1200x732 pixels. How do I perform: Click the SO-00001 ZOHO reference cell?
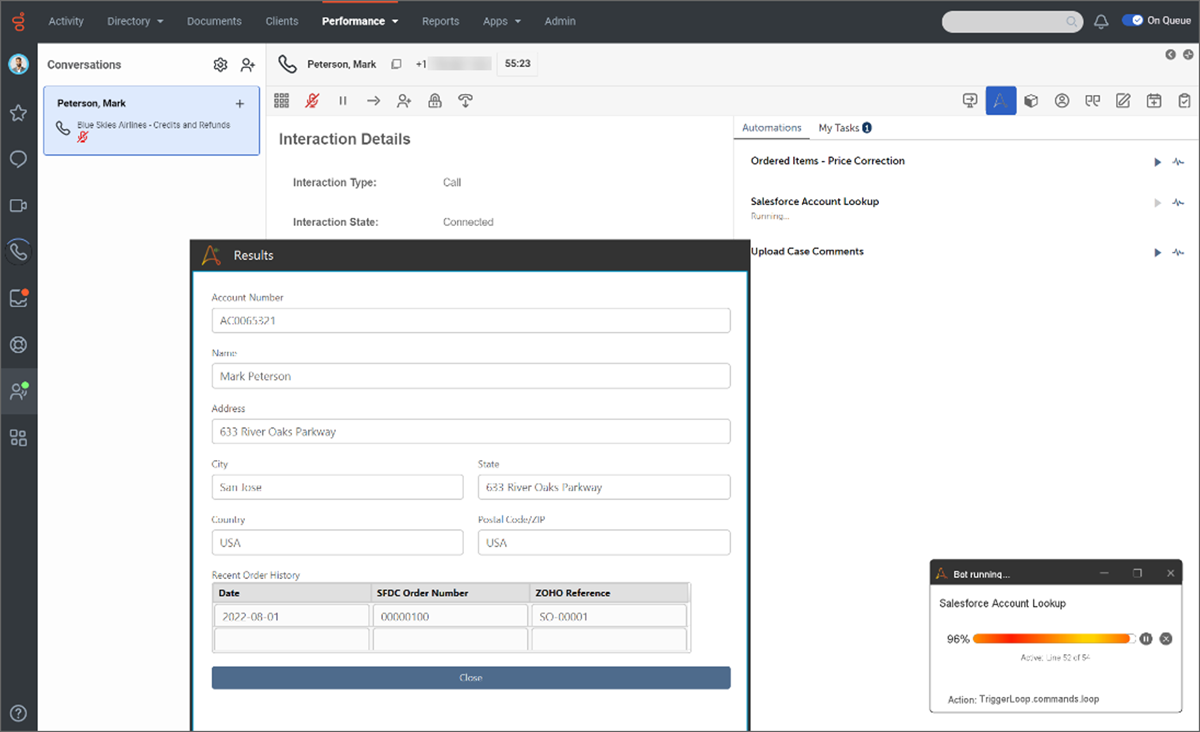click(x=609, y=617)
